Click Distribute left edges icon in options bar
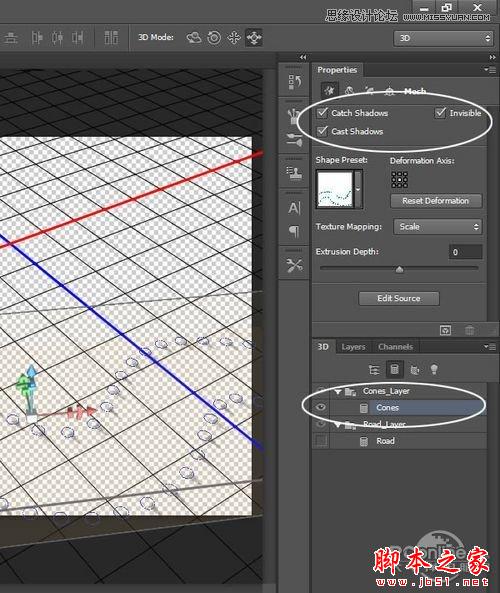 point(37,38)
